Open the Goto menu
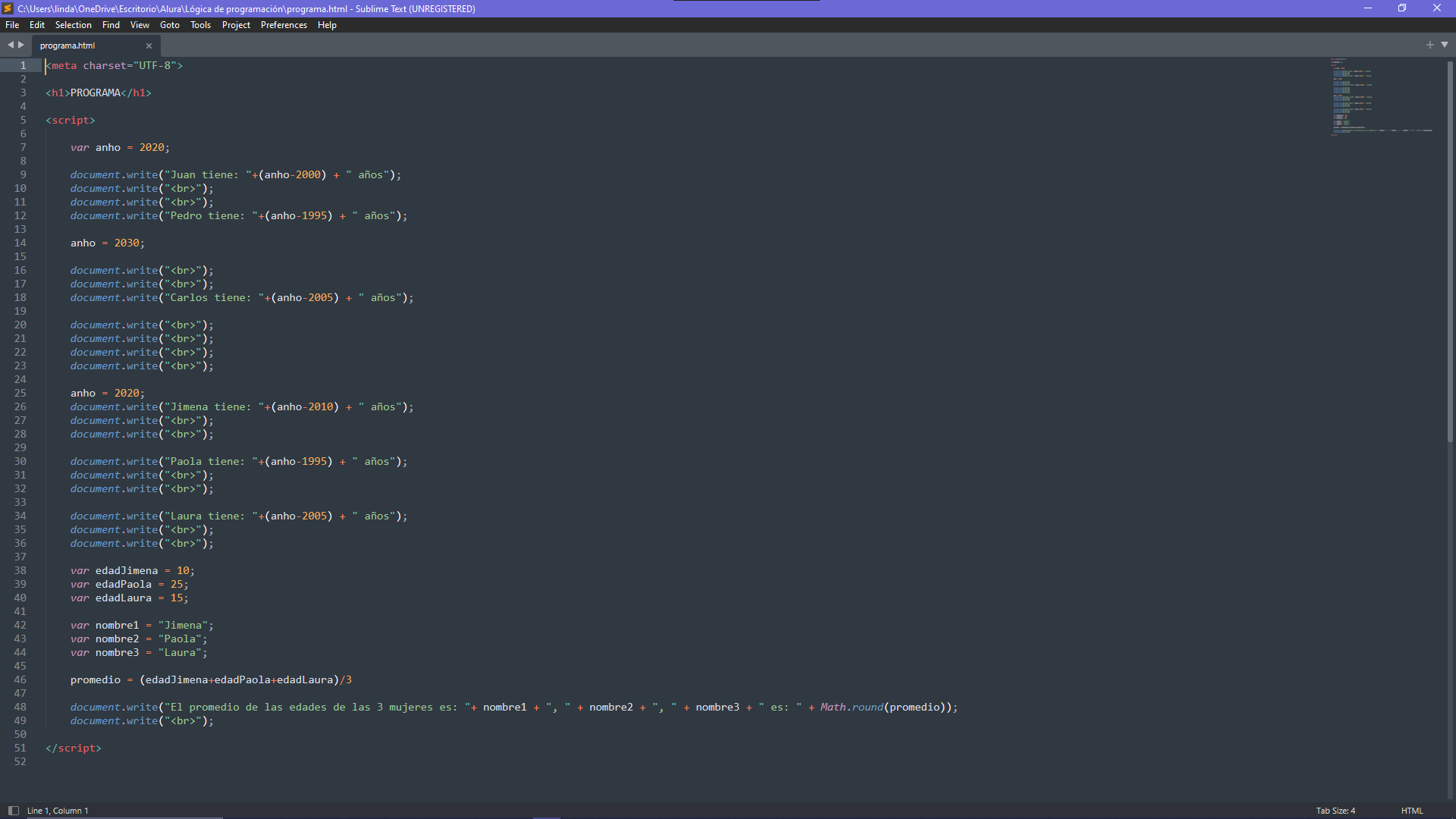 click(170, 25)
